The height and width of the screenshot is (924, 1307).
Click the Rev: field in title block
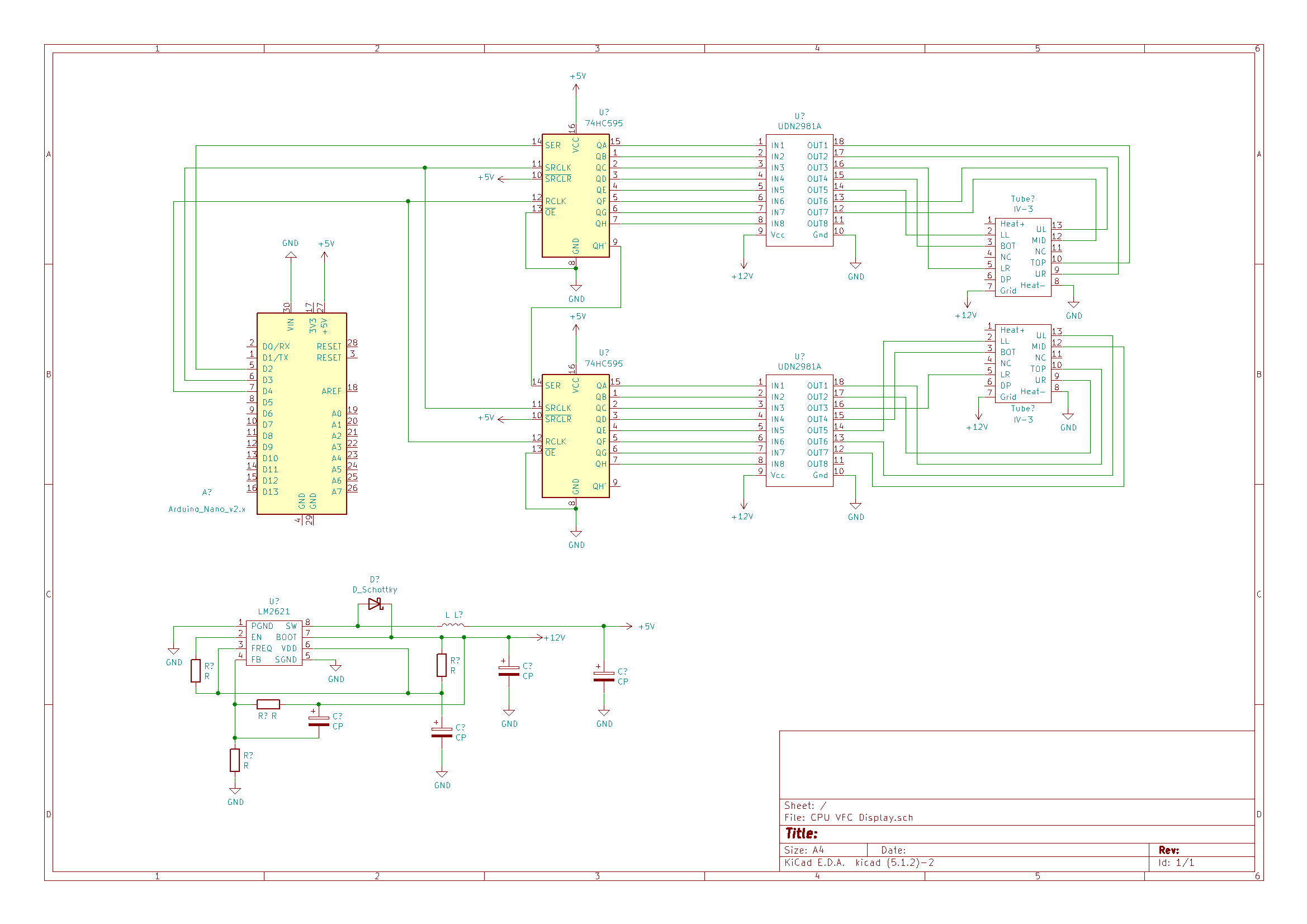[1169, 850]
